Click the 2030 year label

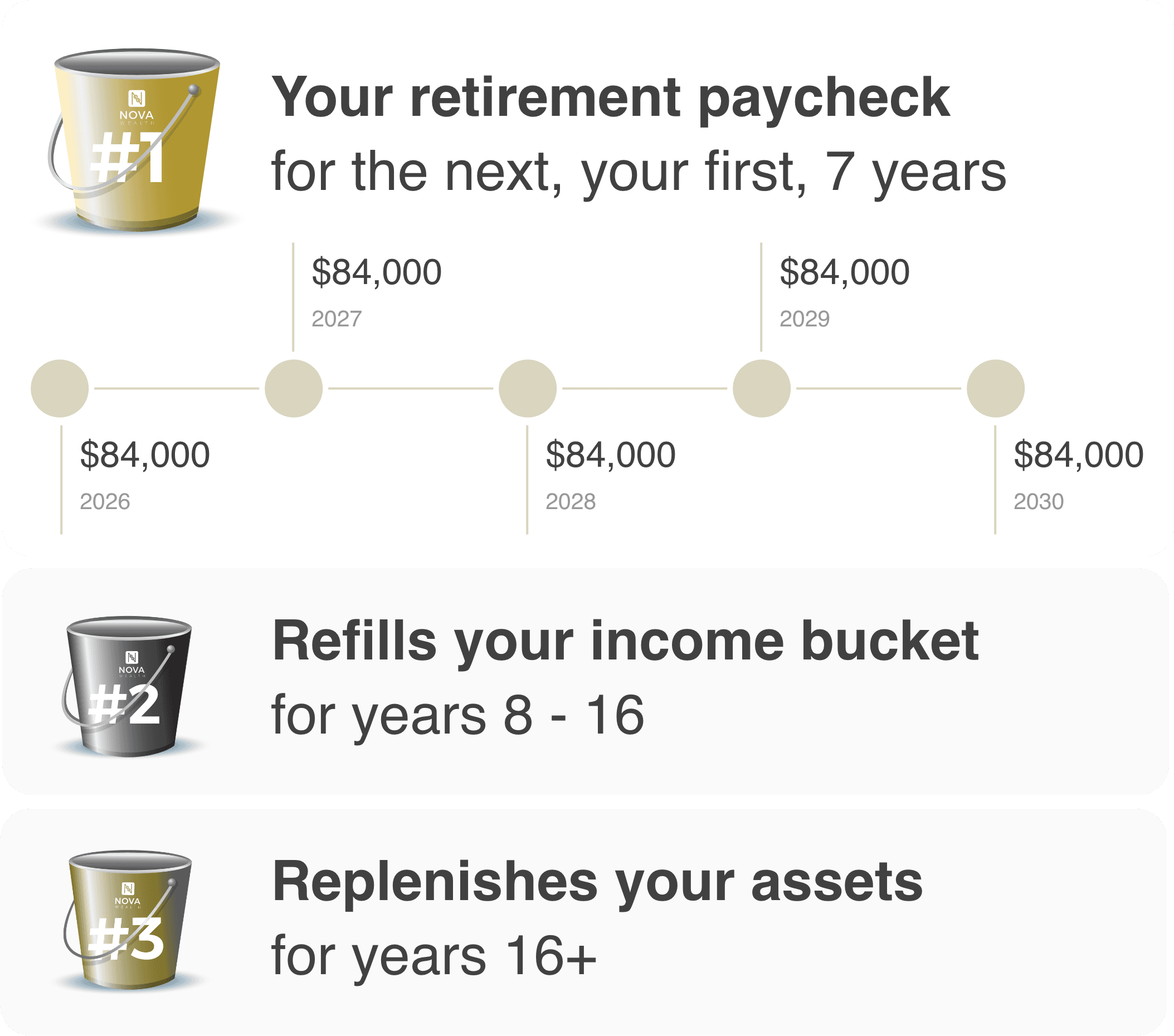pos(1039,502)
